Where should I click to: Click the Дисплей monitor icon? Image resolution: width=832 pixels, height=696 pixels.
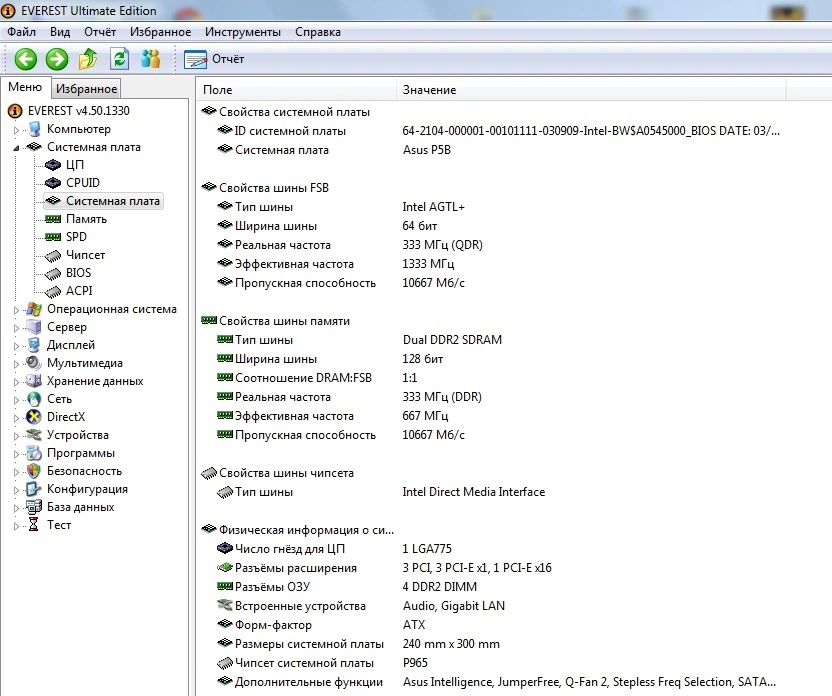[34, 345]
